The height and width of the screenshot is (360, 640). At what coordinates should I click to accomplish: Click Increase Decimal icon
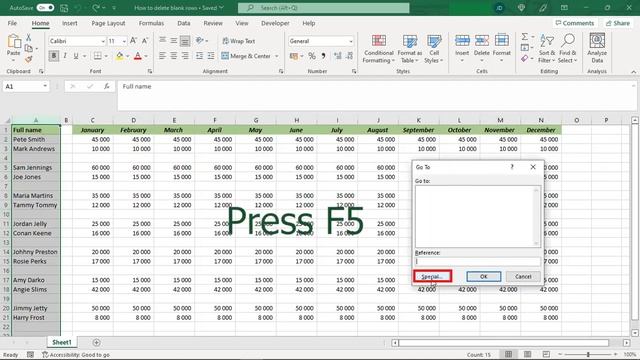tap(338, 56)
